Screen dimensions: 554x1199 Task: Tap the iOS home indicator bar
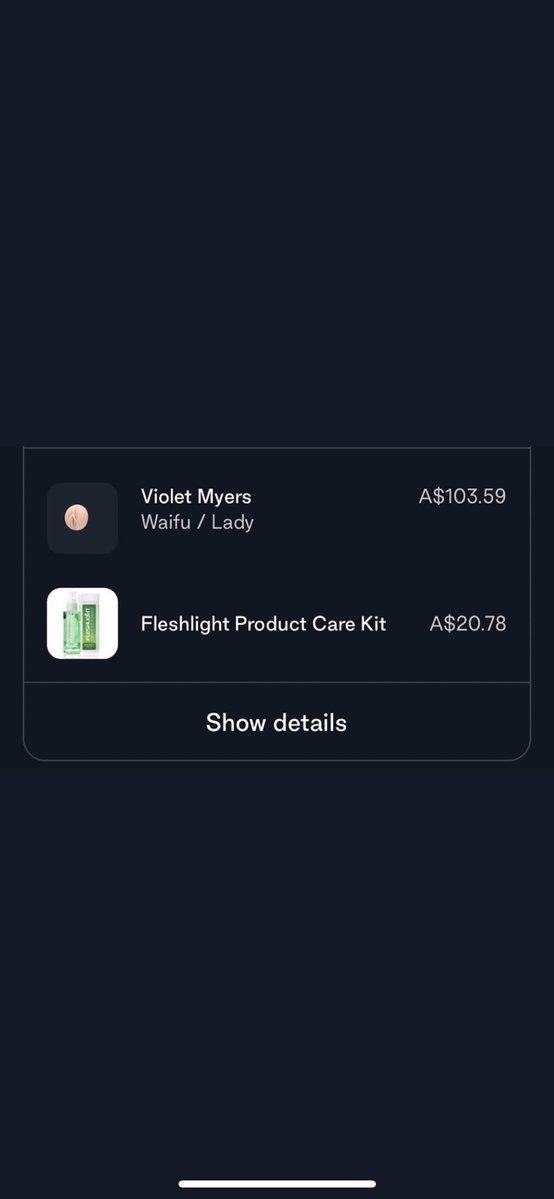pyautogui.click(x=277, y=1184)
